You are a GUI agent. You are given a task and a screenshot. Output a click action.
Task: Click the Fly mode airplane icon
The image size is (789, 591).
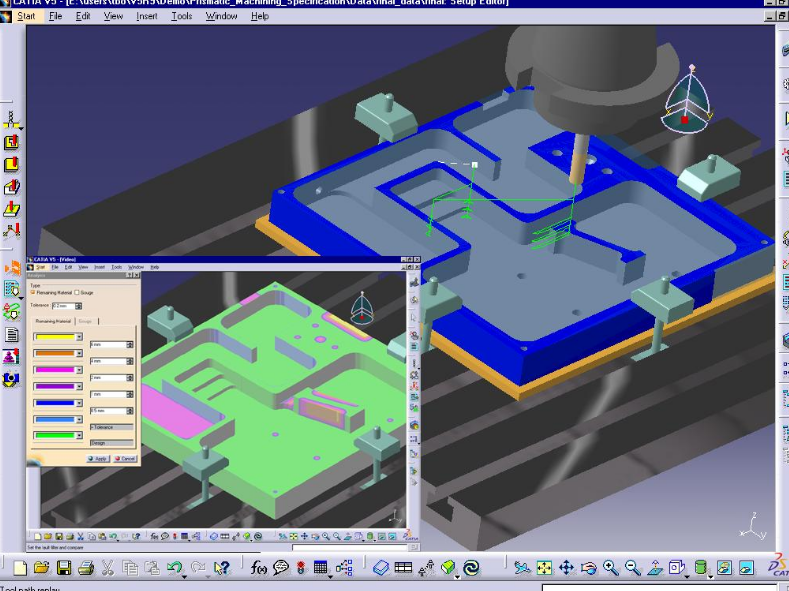click(x=522, y=568)
